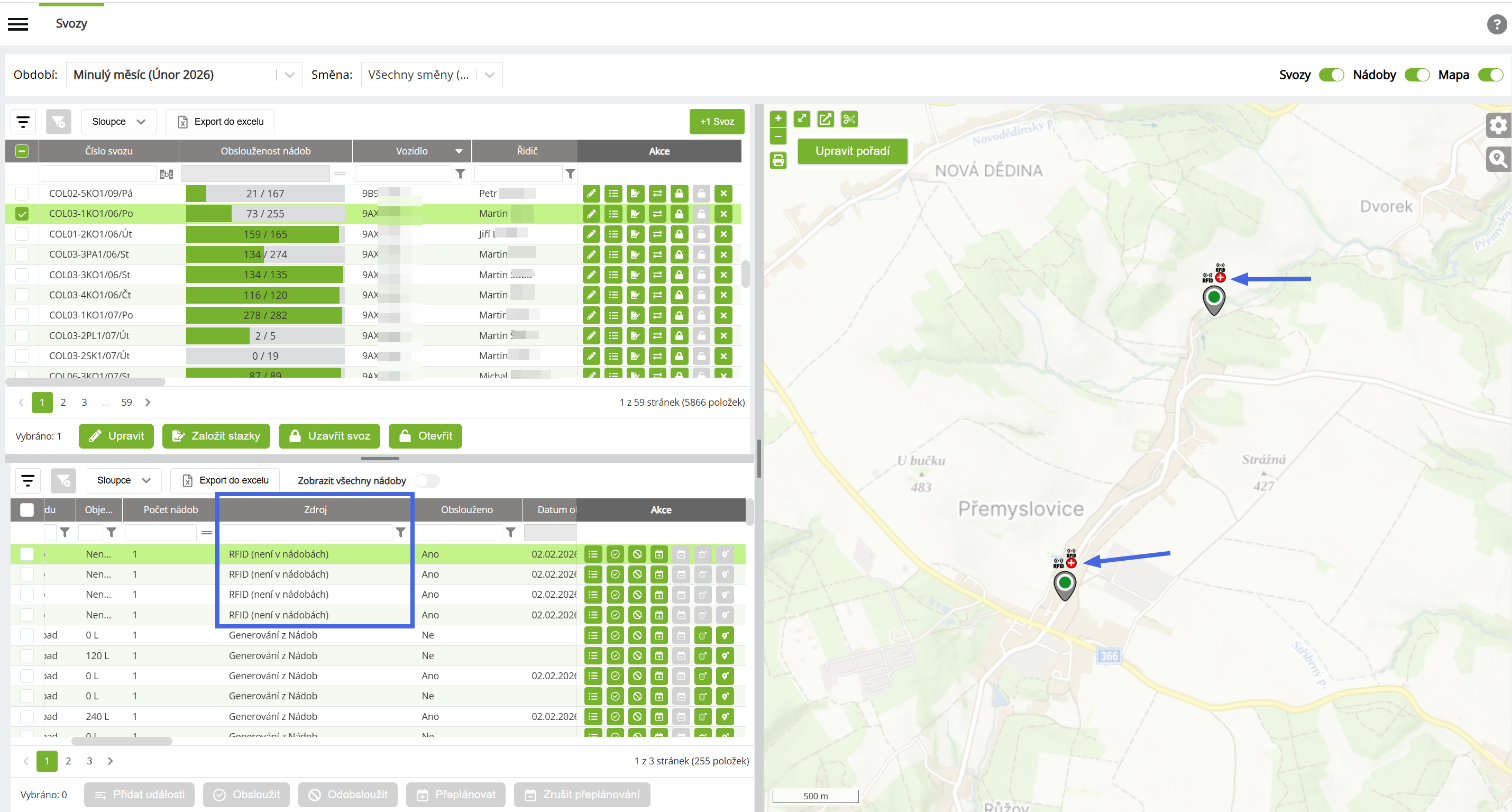Open map settings gear icon
Image resolution: width=1512 pixels, height=812 pixels.
coord(1498,124)
